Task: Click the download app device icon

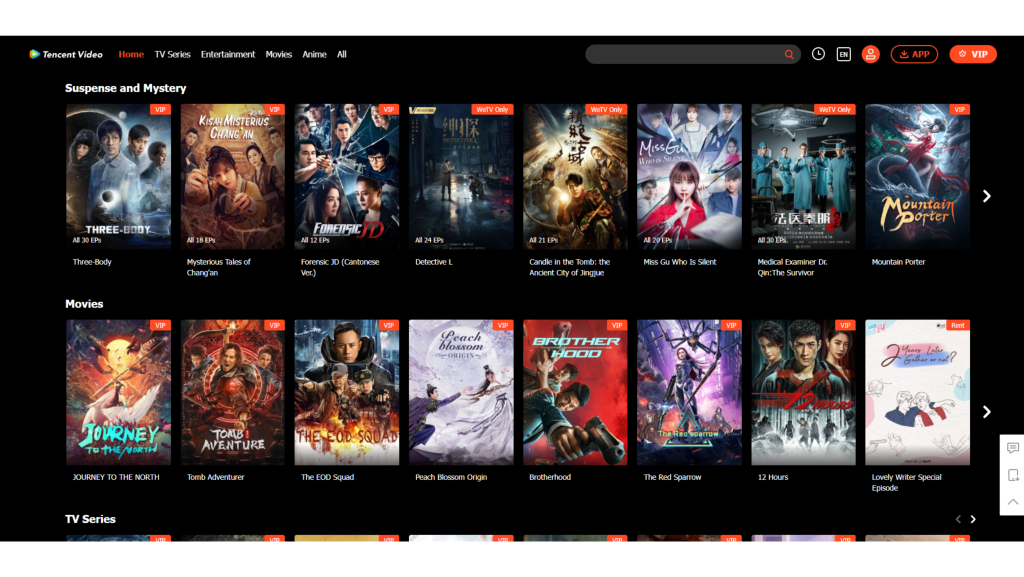Action: (x=1012, y=475)
